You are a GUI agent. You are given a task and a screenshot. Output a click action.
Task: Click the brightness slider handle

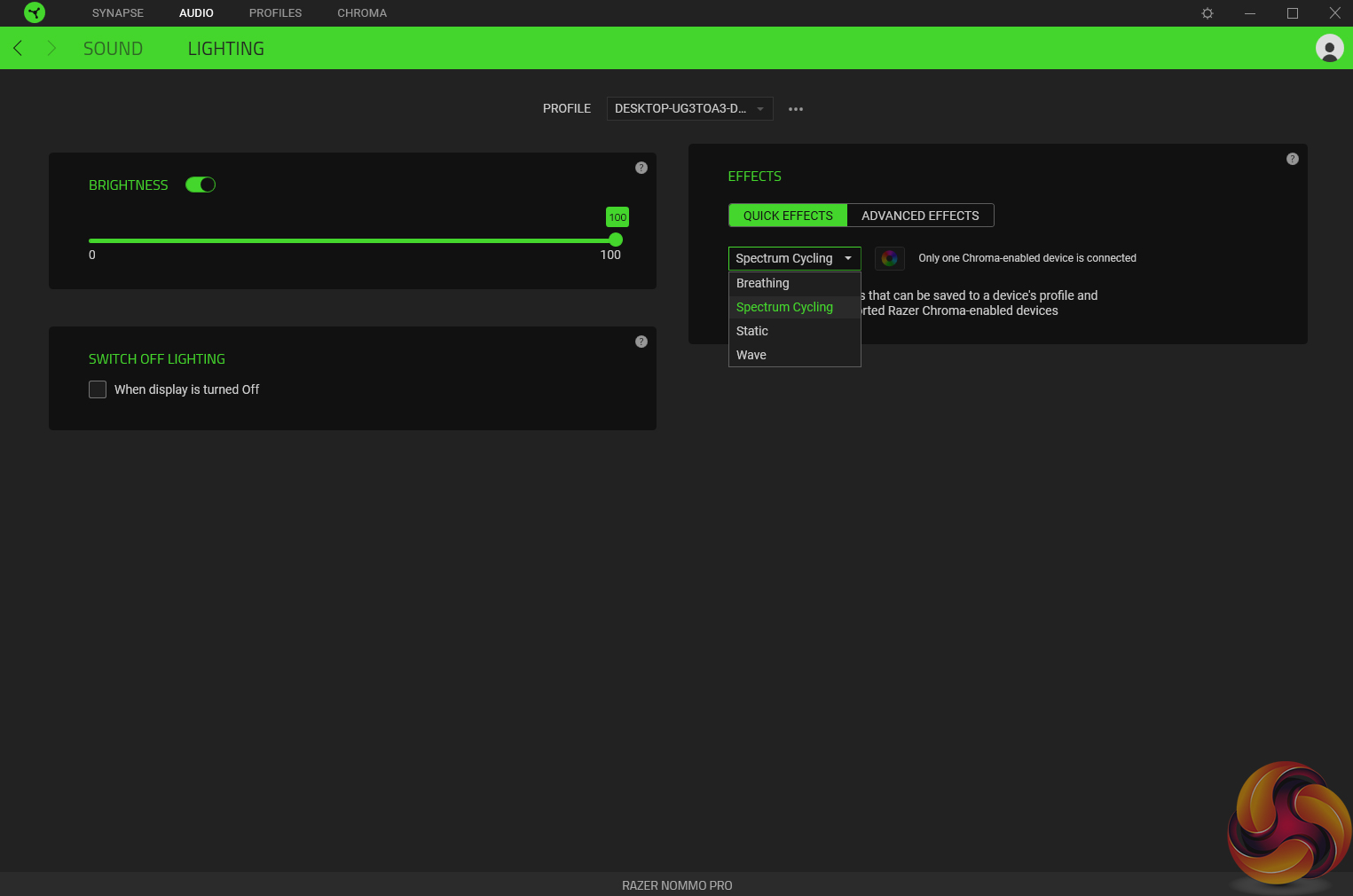coord(616,240)
